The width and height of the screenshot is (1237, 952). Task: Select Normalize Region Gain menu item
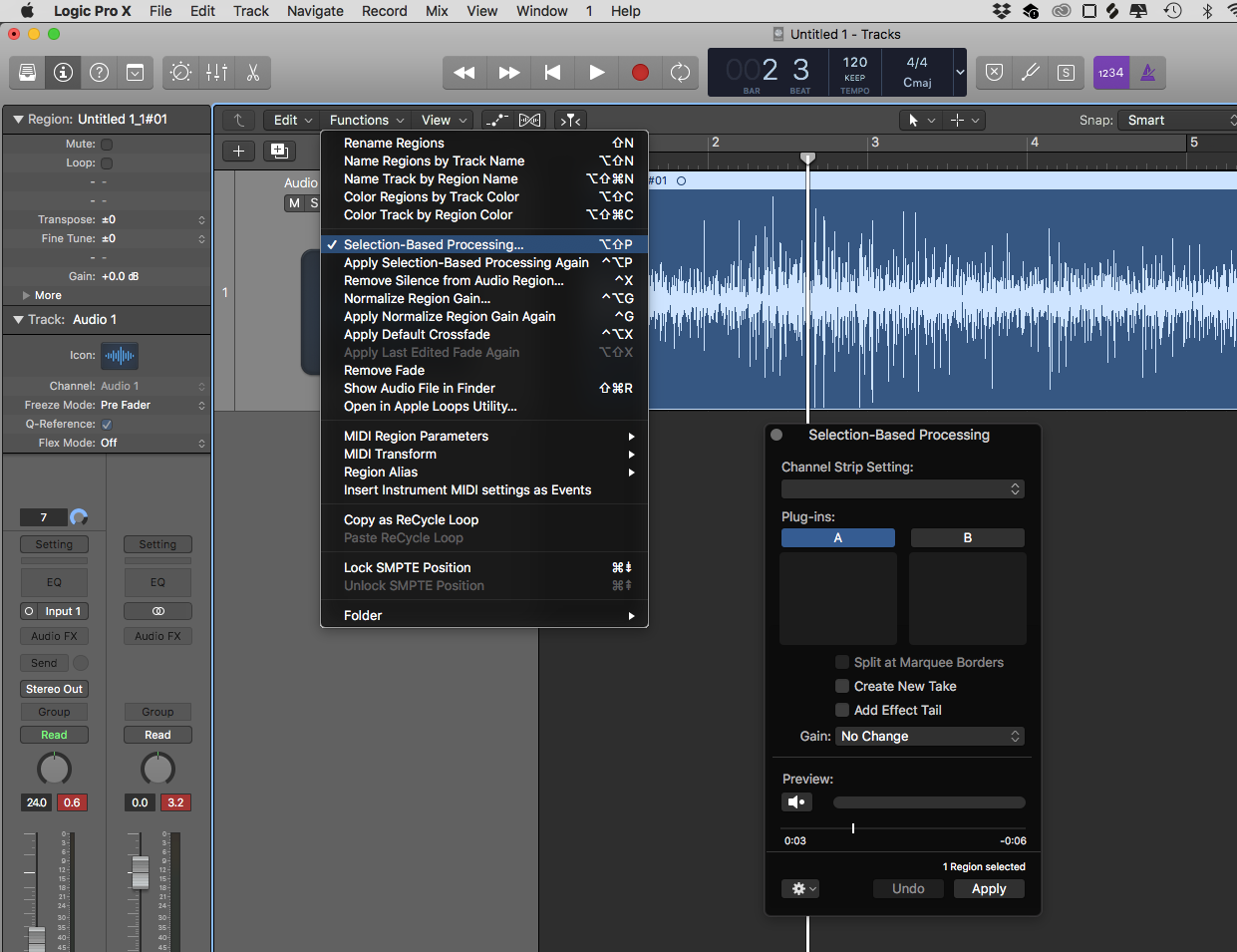coord(417,298)
